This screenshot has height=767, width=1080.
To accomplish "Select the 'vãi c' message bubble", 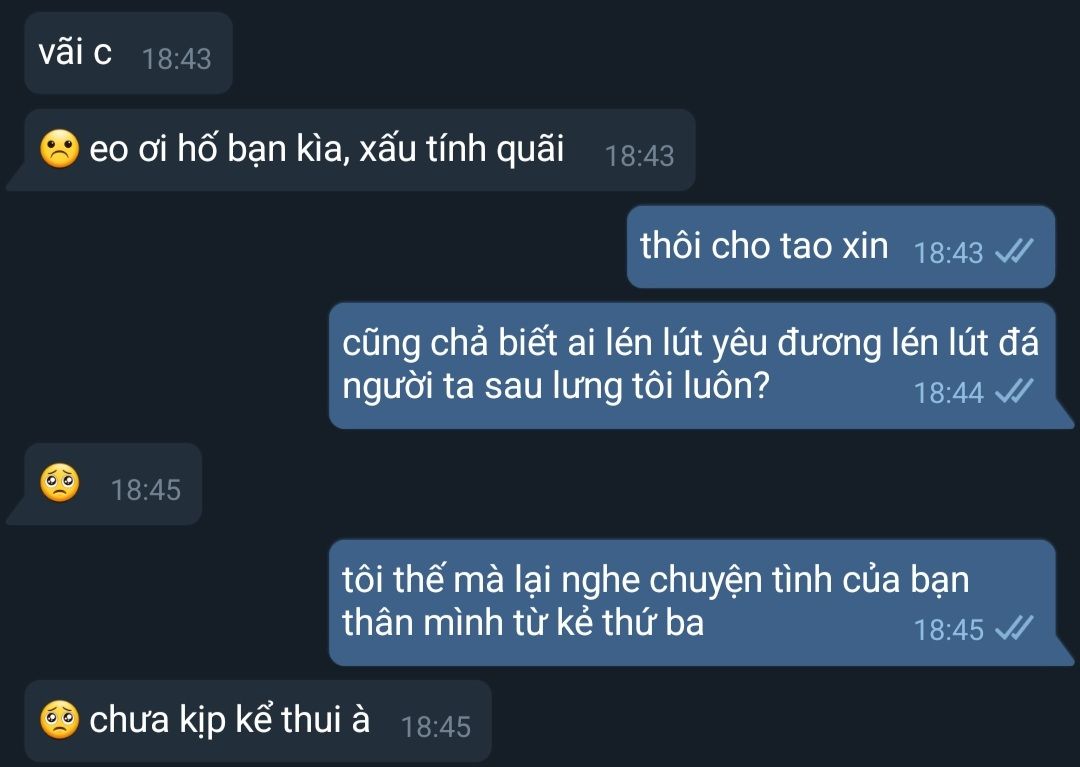I will 129,53.
